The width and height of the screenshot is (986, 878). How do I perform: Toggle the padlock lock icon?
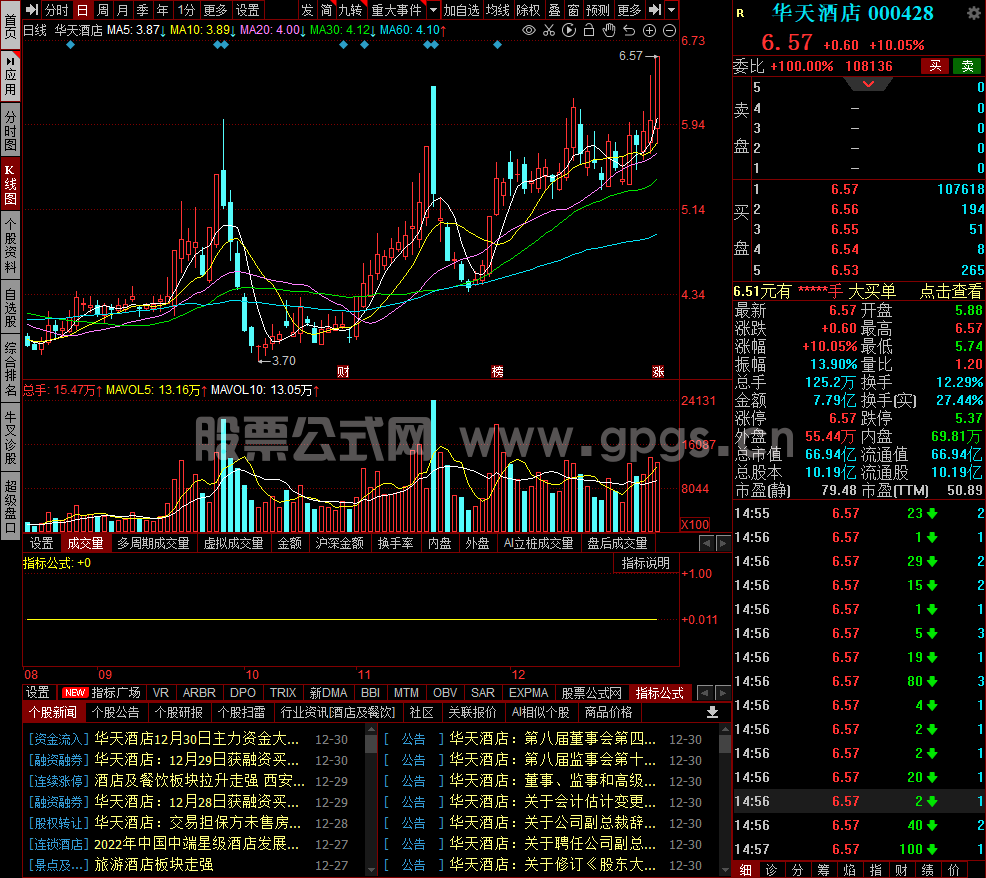(x=589, y=30)
